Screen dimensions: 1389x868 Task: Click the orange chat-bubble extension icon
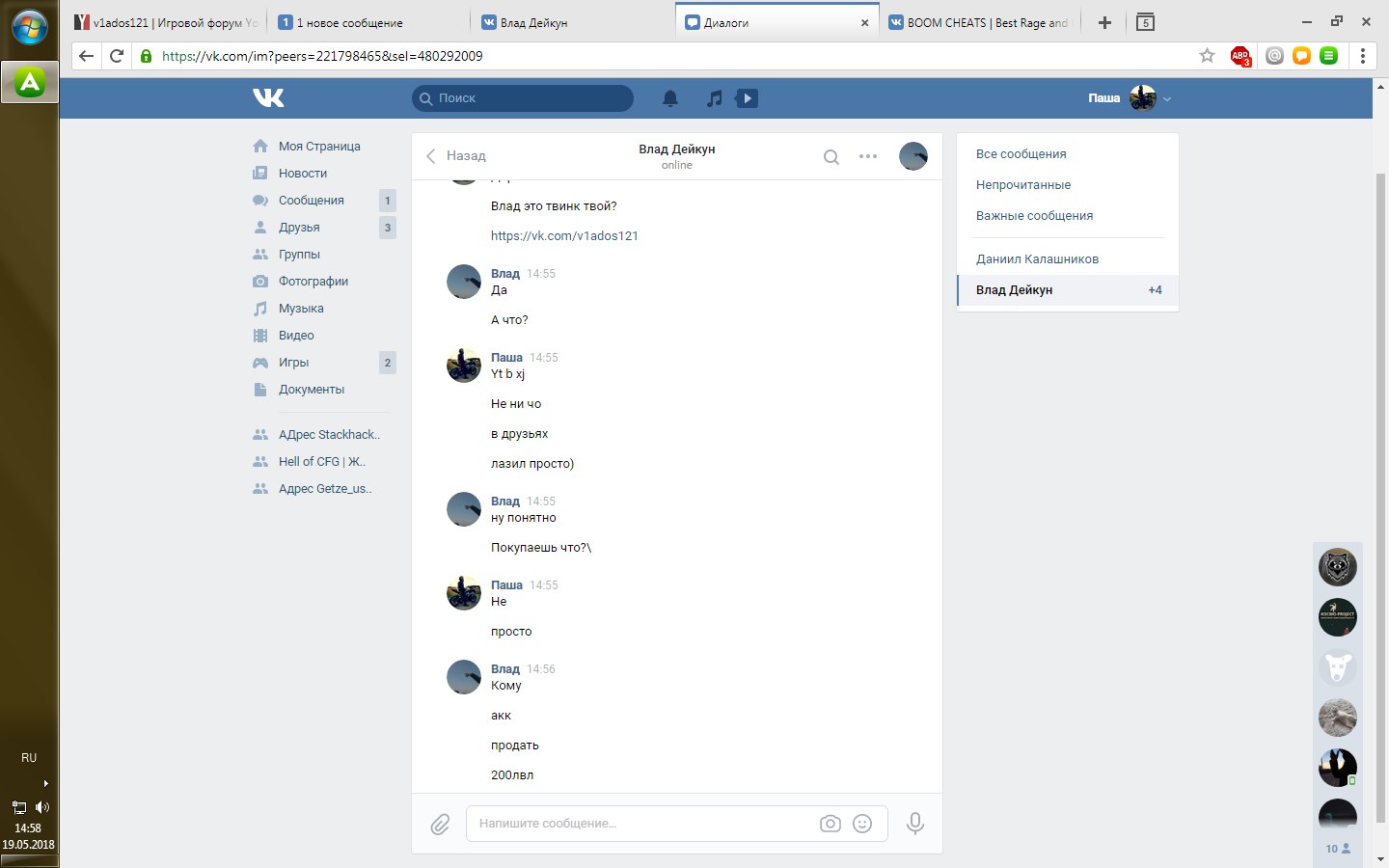(1301, 56)
